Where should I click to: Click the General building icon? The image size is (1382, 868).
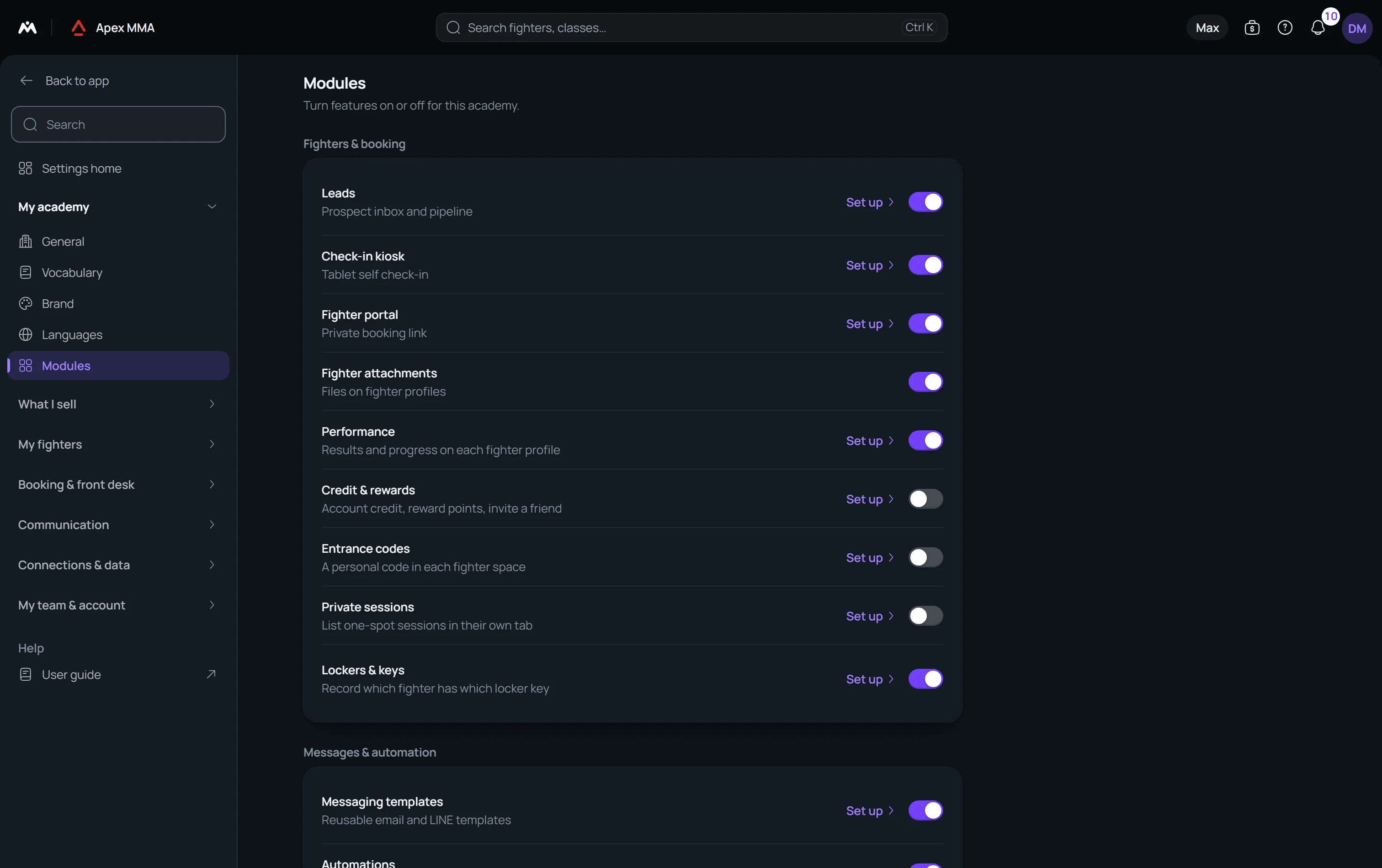click(x=25, y=242)
